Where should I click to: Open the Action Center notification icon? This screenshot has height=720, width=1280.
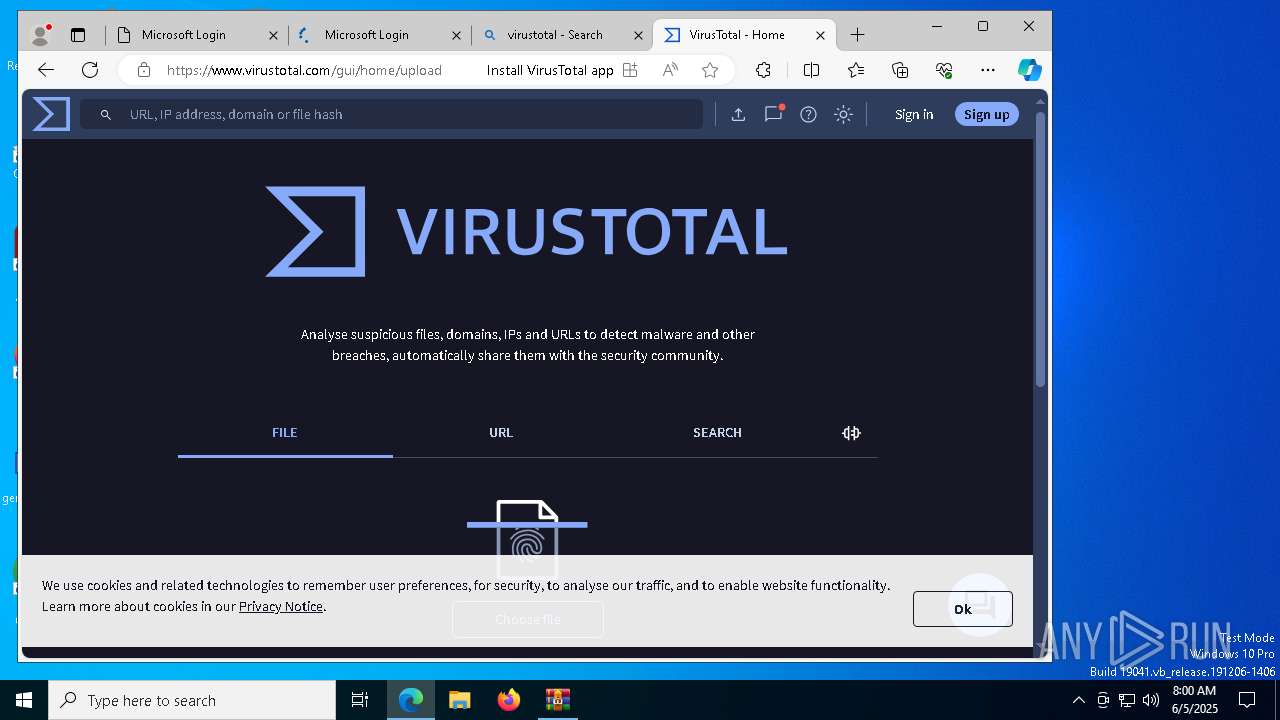(x=1247, y=700)
